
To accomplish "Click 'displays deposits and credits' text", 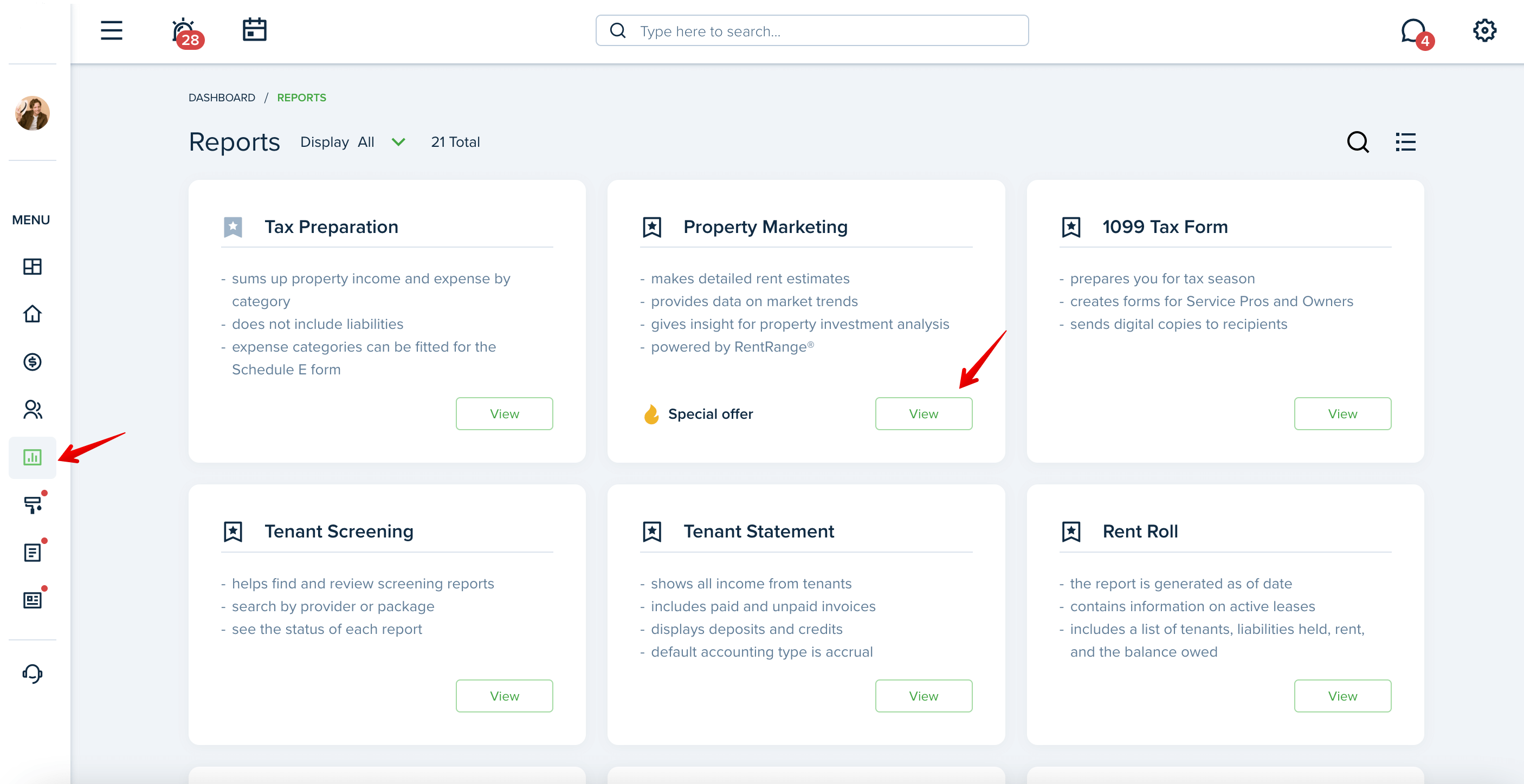I will [747, 629].
